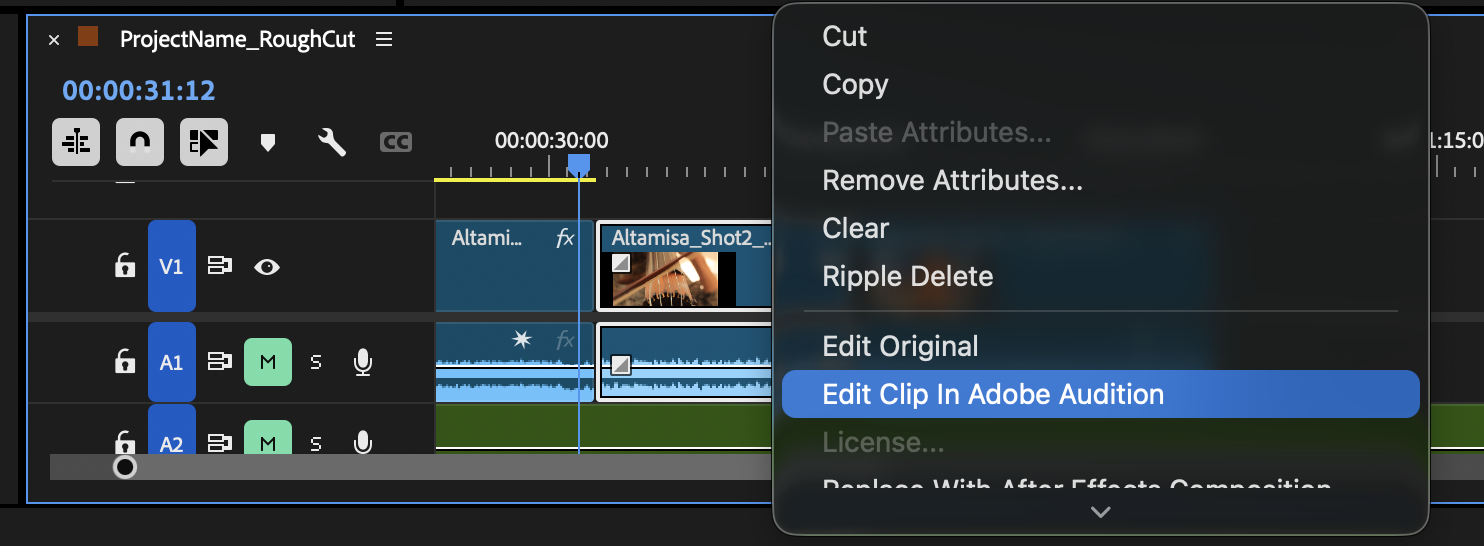Toggle V1 track output eye

click(266, 266)
